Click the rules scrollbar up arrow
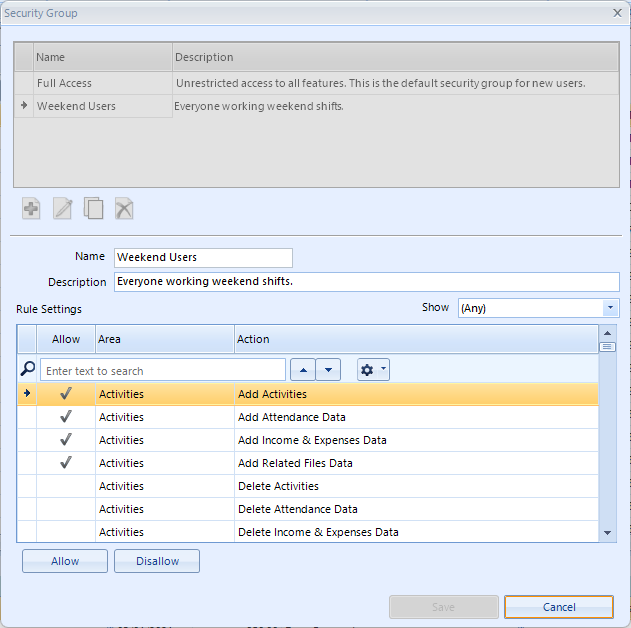Image resolution: width=631 pixels, height=628 pixels. [x=608, y=333]
